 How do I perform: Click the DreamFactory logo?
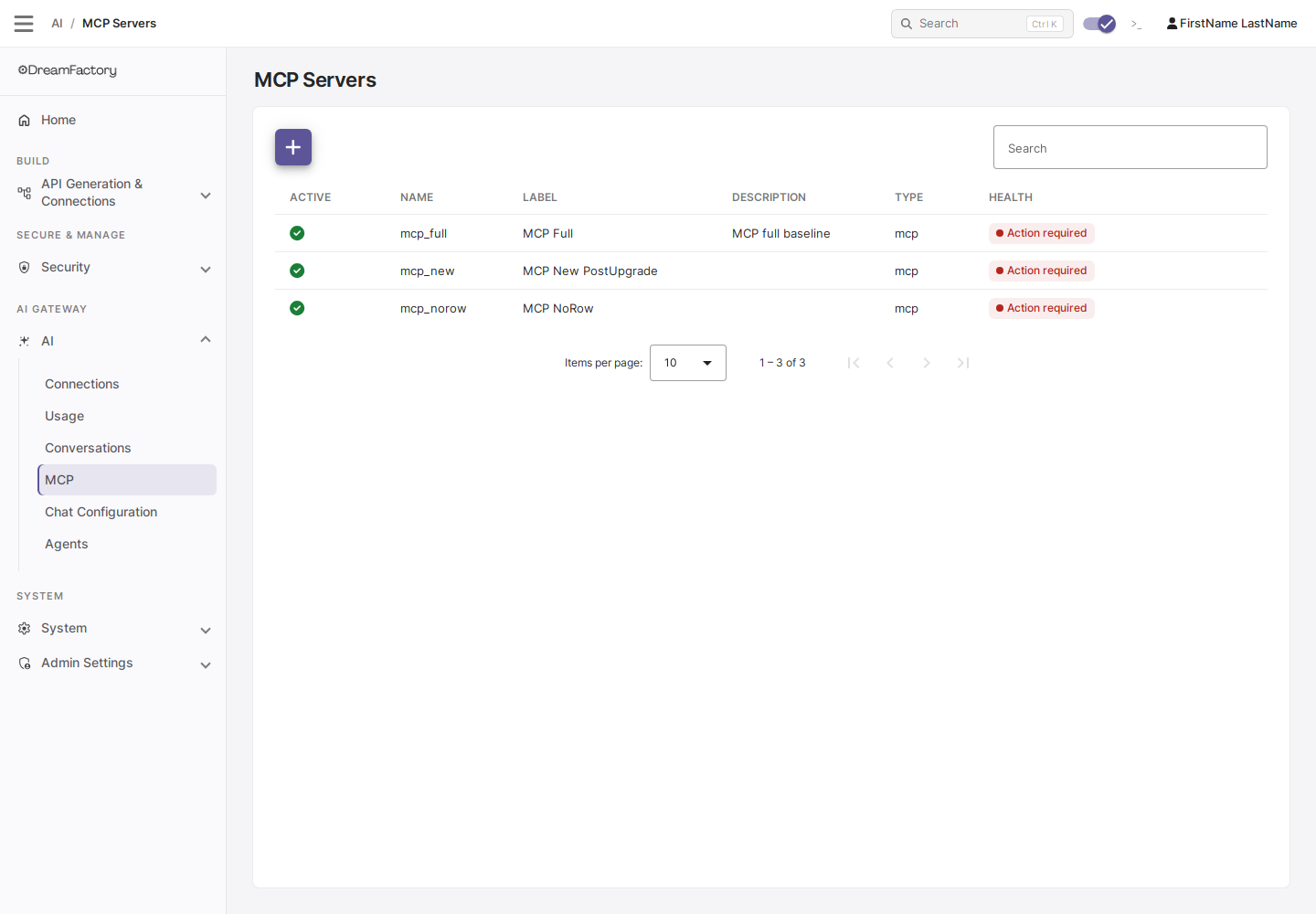68,70
